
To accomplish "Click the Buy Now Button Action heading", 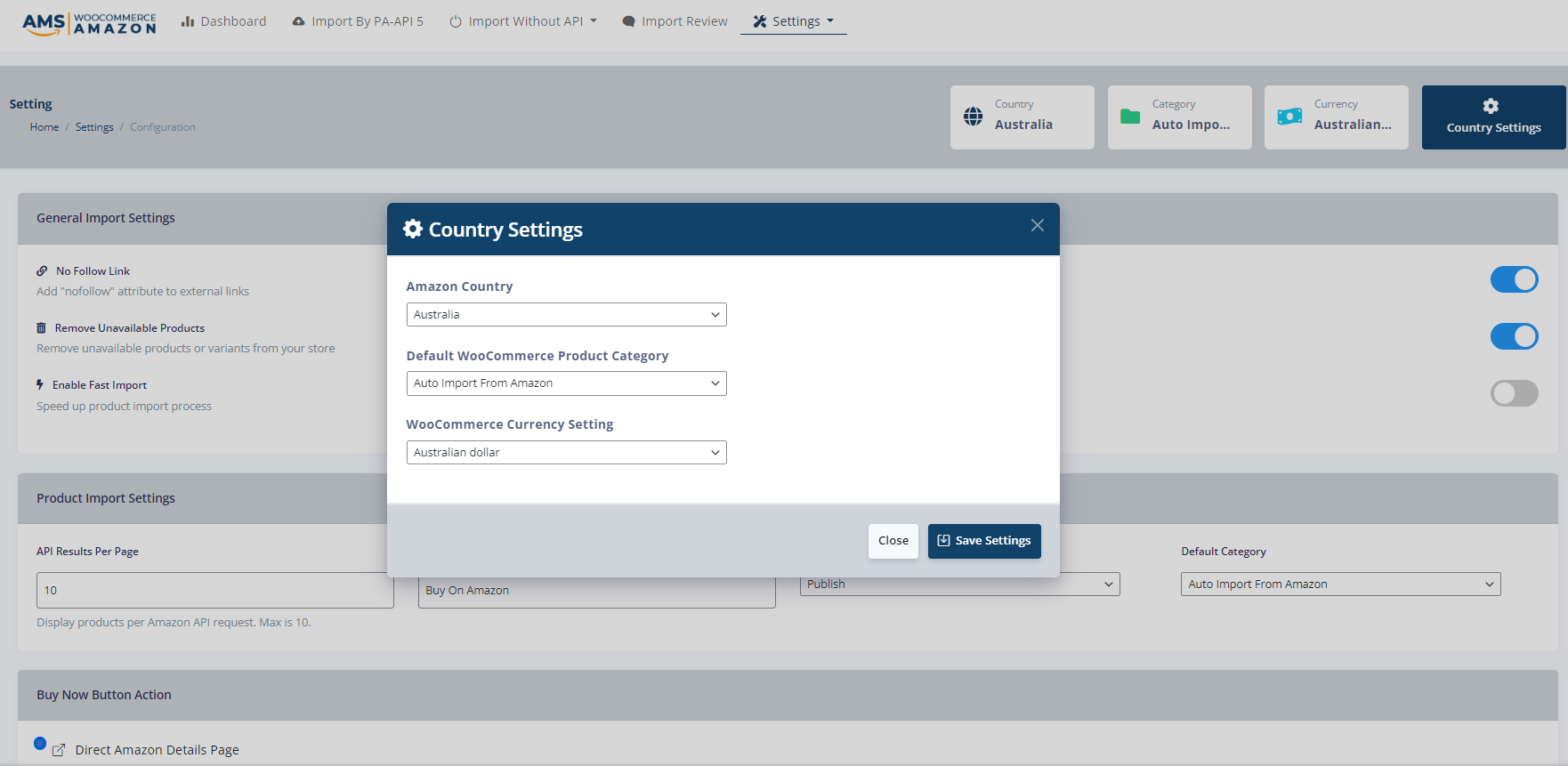I will pos(104,695).
